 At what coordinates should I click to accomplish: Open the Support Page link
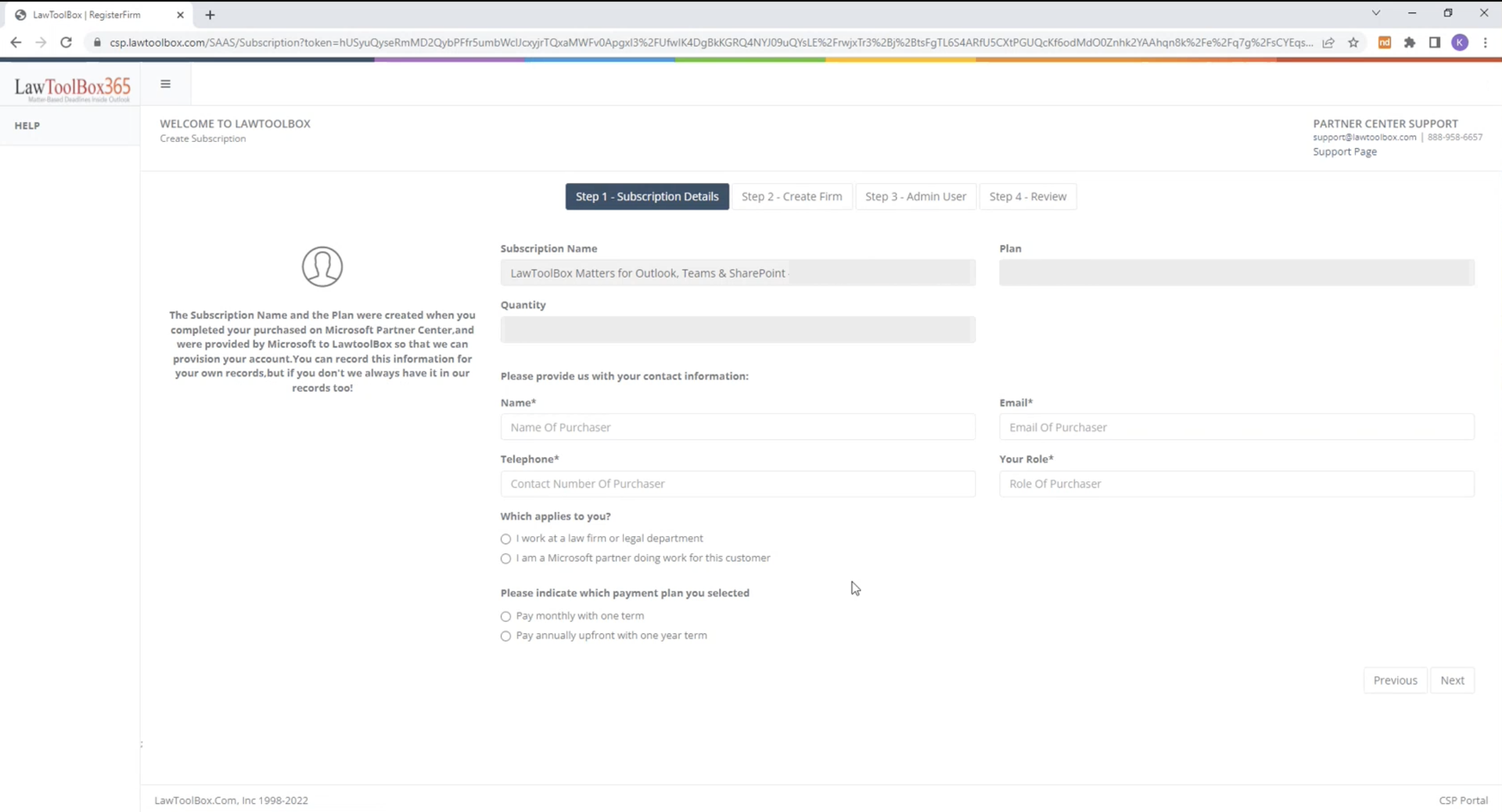point(1344,151)
